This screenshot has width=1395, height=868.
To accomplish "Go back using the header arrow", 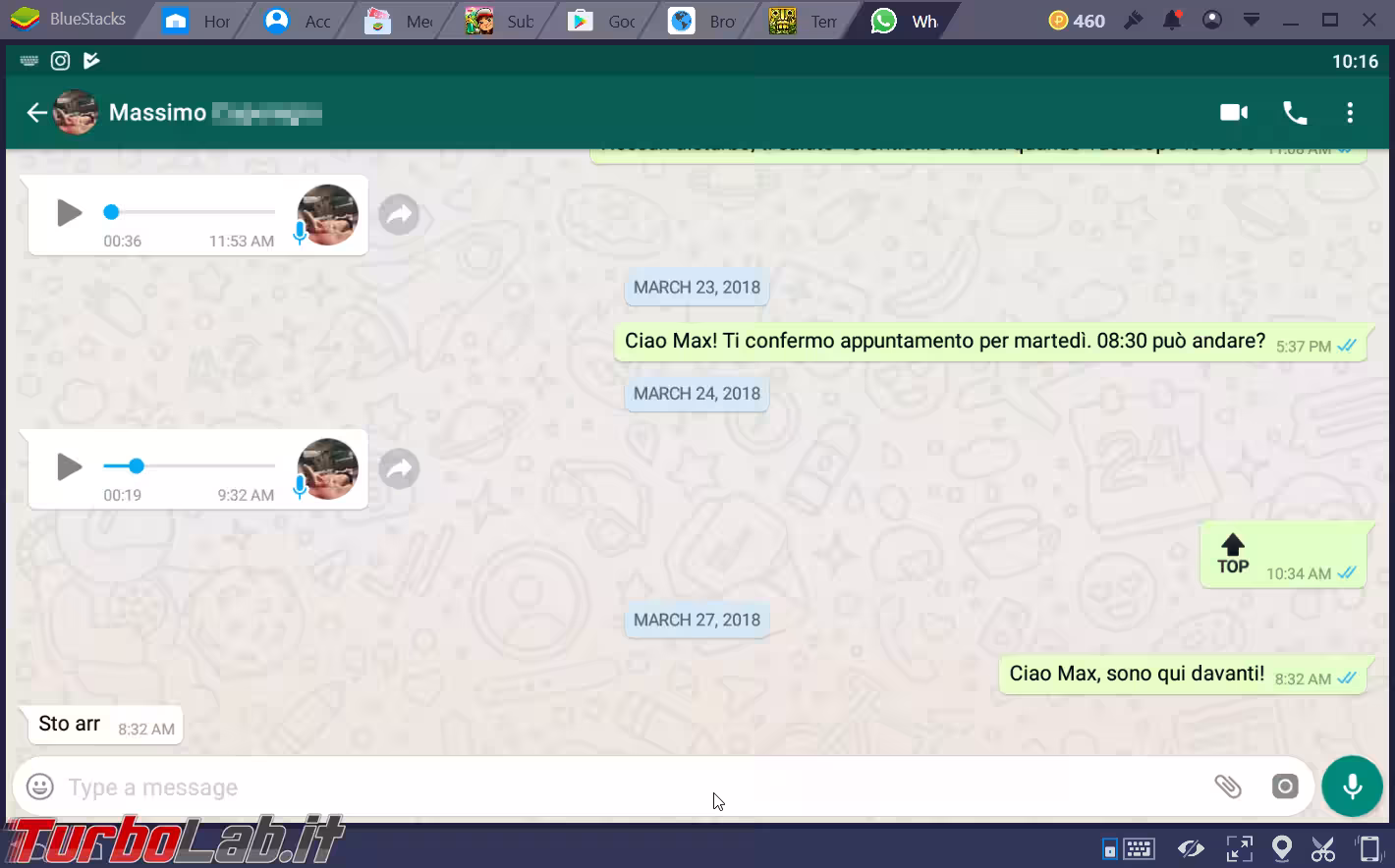I will (36, 113).
